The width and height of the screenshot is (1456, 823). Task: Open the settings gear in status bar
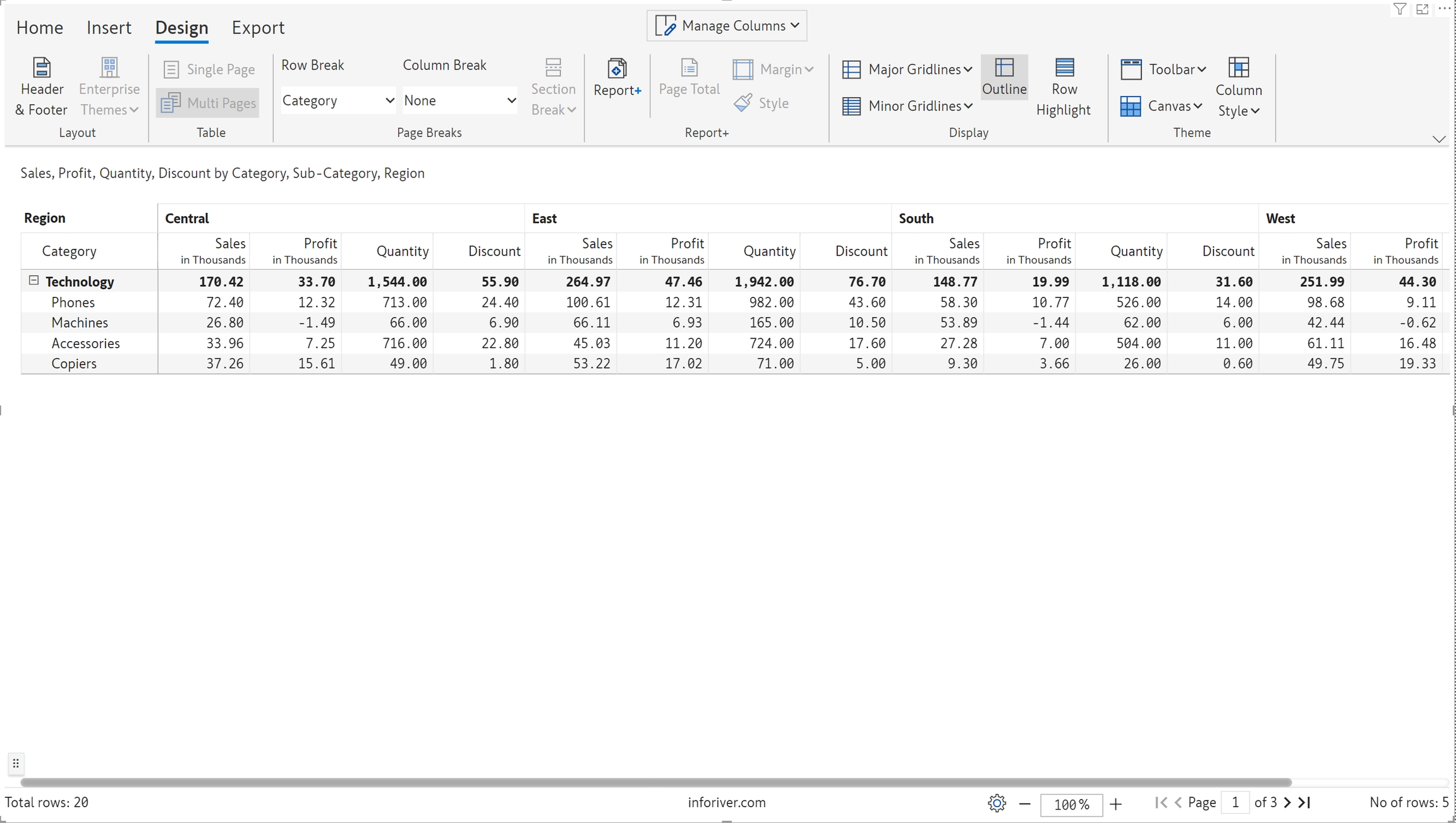tap(997, 803)
